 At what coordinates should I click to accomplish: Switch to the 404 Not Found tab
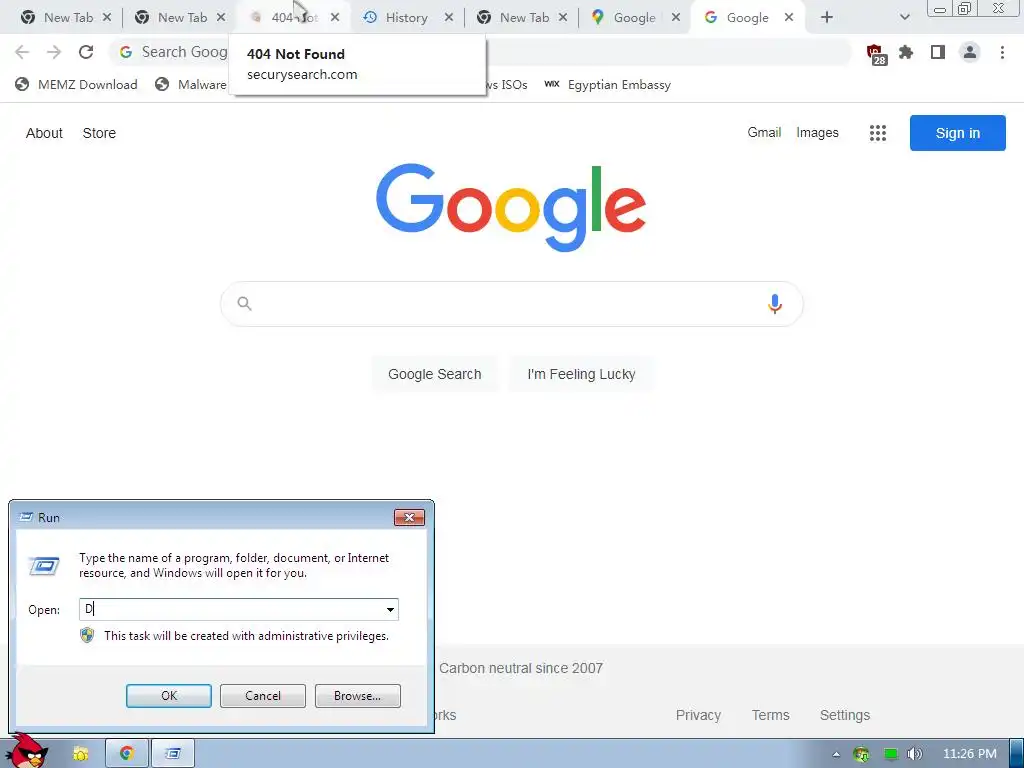285,18
